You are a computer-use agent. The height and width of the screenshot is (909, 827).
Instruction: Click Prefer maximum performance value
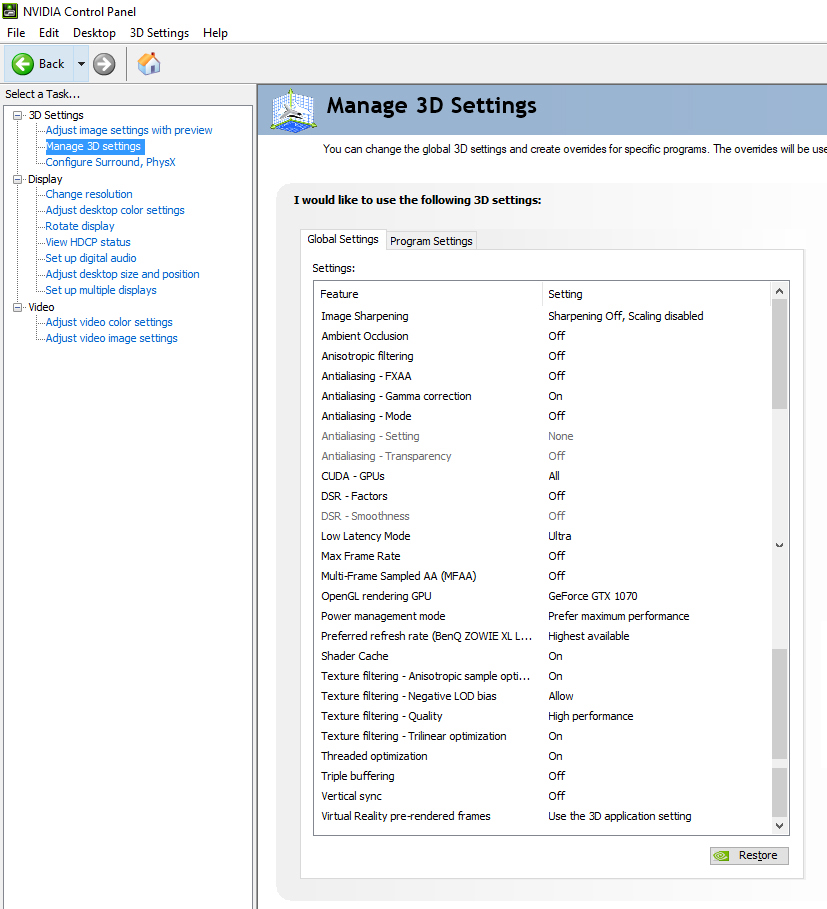tap(619, 616)
